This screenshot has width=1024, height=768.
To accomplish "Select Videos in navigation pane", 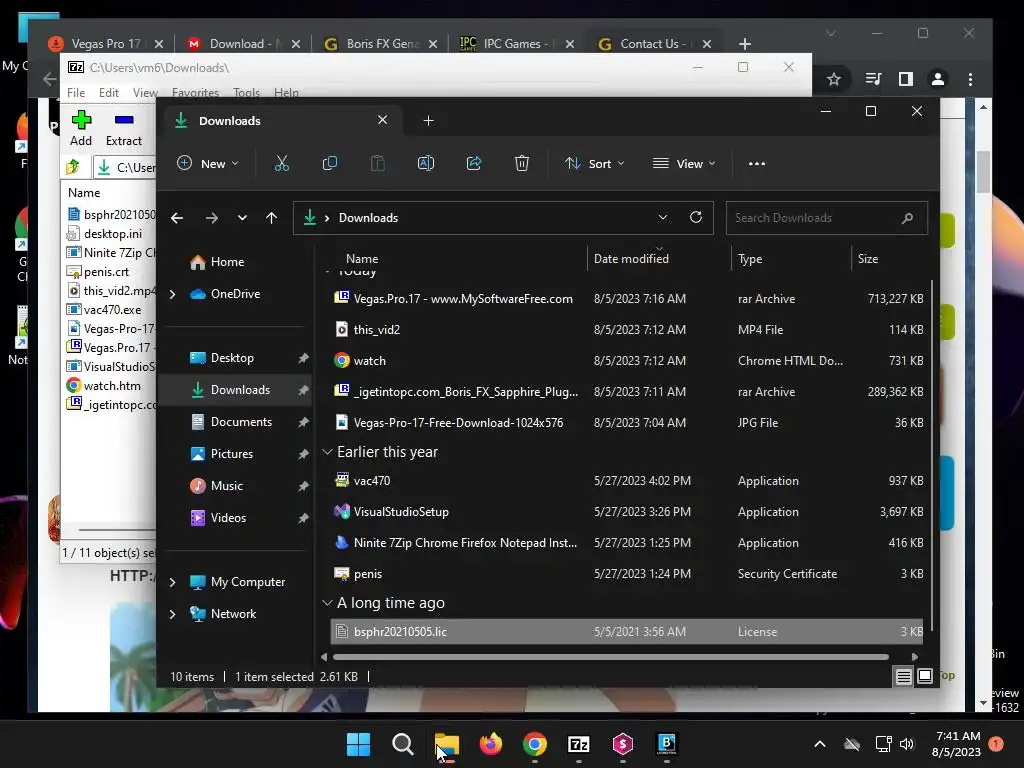I will pyautogui.click(x=235, y=518).
